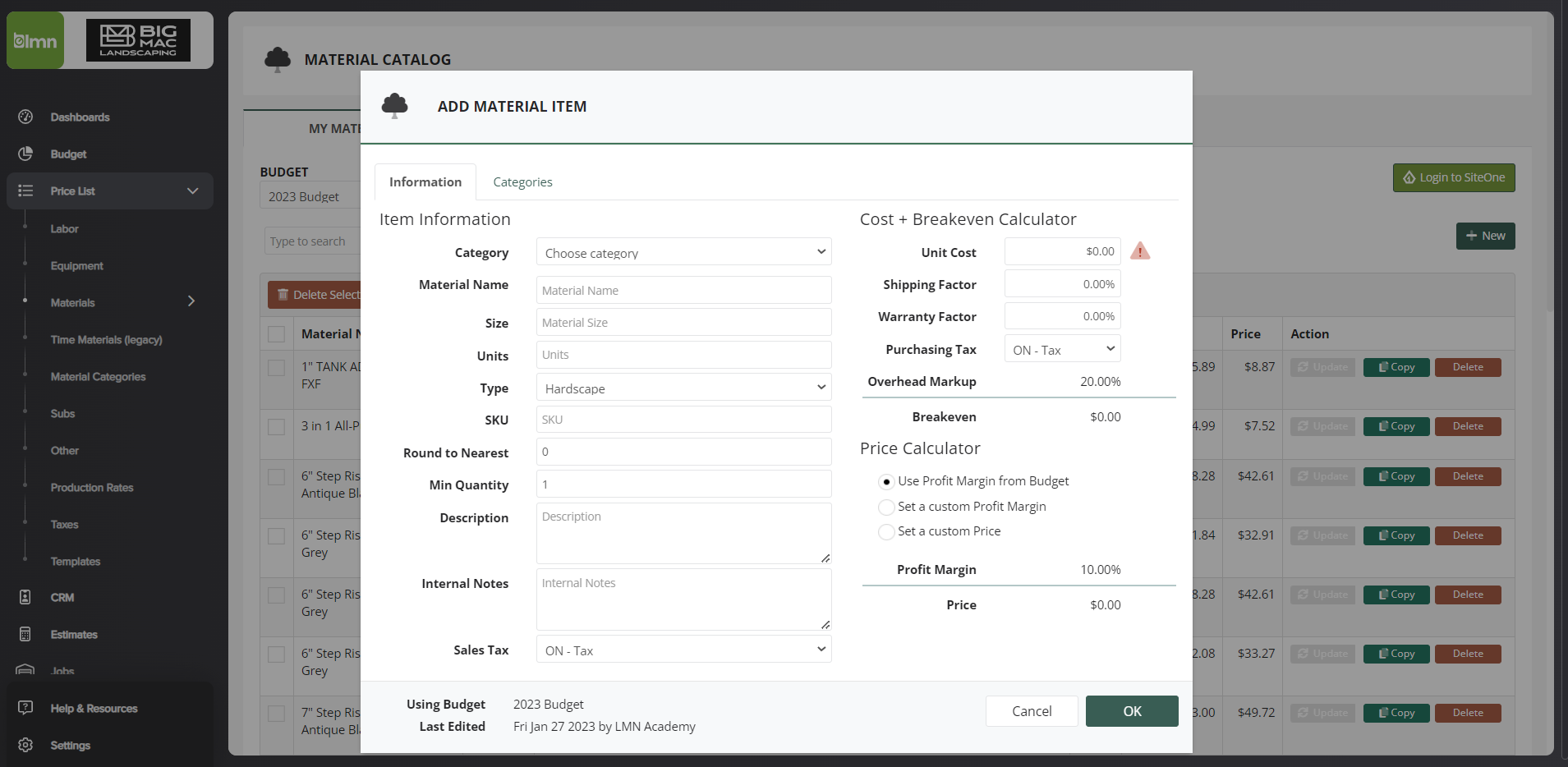Click the Warranty Factor input field

[x=1062, y=316]
